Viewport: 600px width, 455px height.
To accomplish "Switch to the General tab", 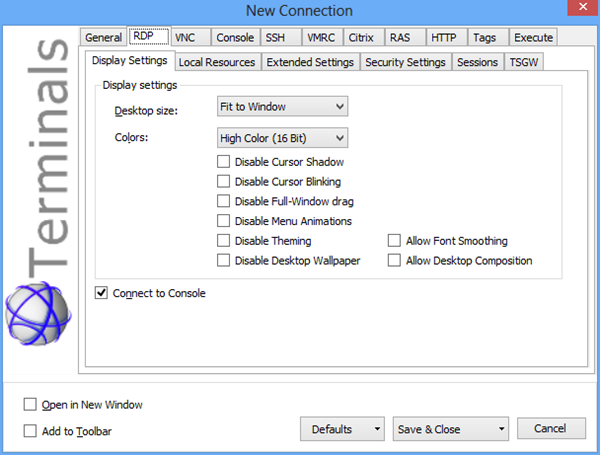I will (103, 38).
